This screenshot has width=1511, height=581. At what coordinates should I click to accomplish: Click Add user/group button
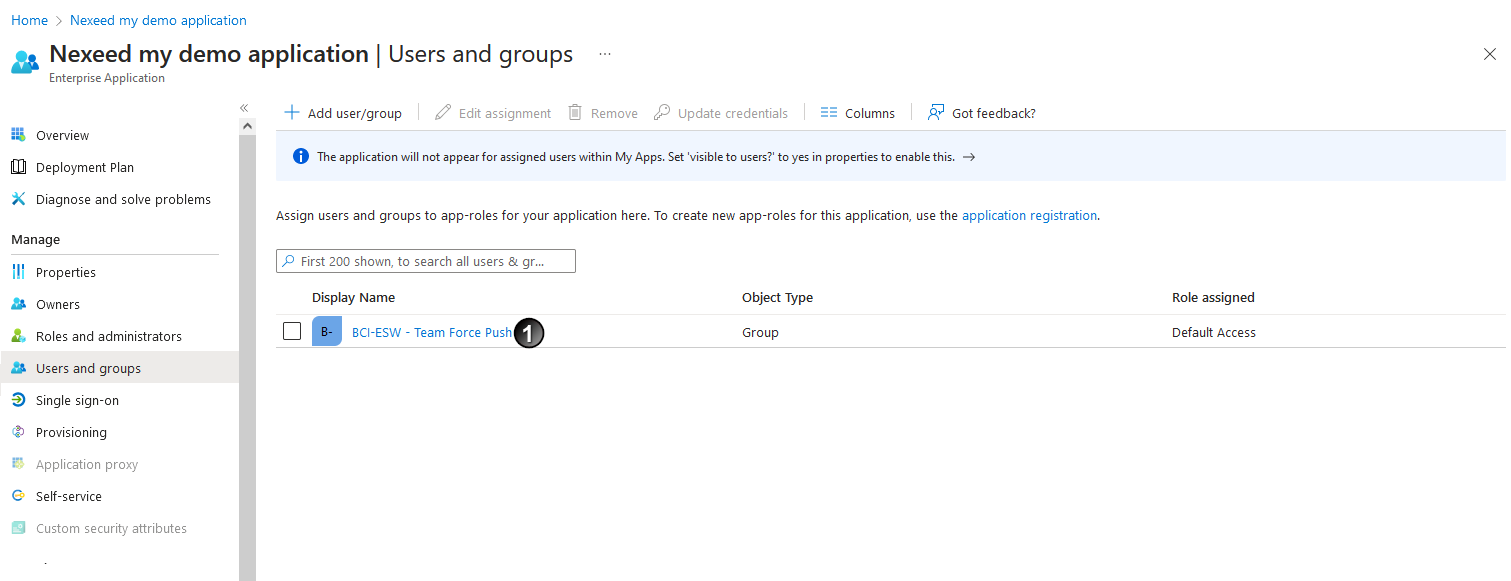tap(343, 113)
